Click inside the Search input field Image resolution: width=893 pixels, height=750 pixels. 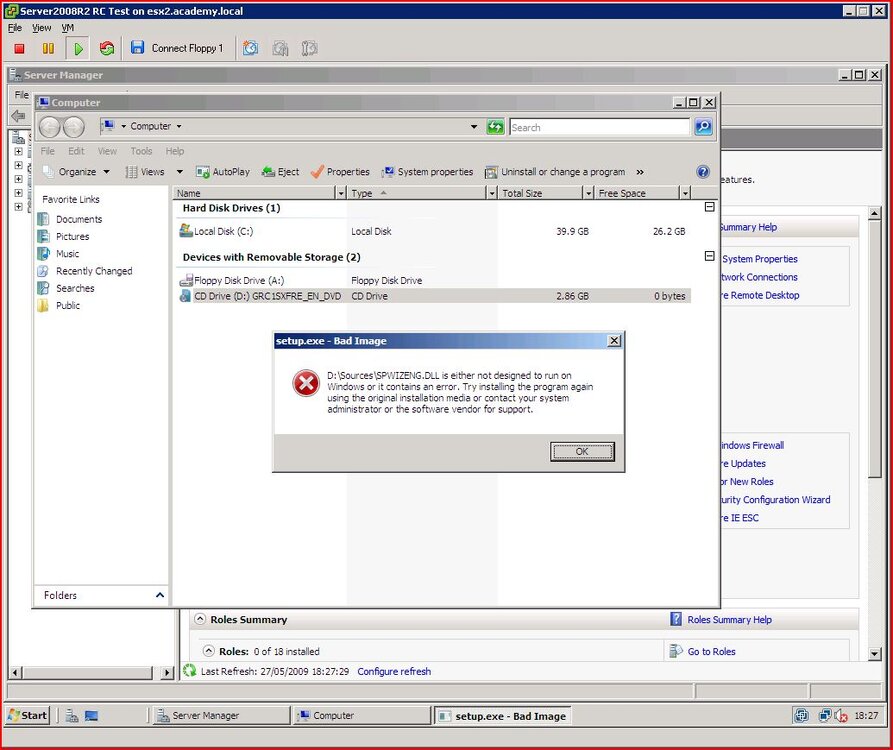599,127
